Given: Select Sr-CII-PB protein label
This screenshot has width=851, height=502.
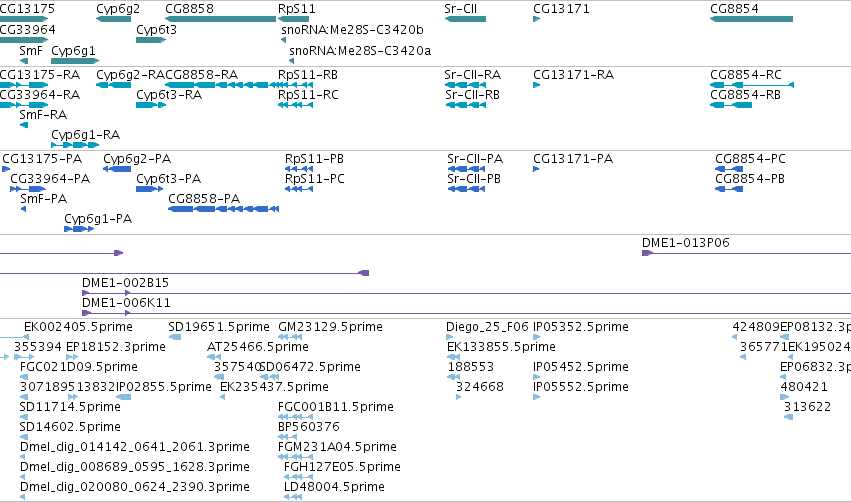Looking at the screenshot, I should click(x=474, y=179).
